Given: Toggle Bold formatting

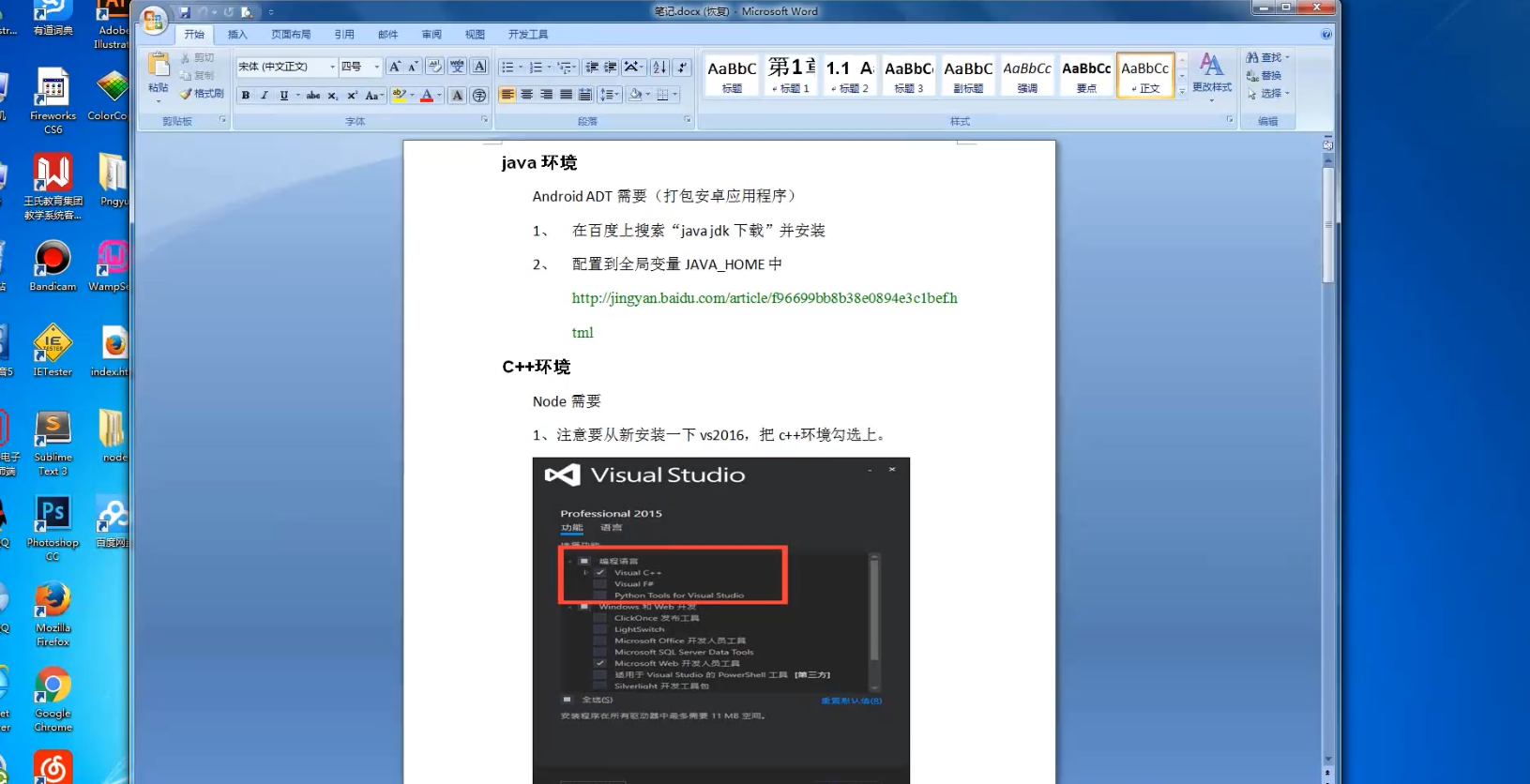Looking at the screenshot, I should tap(246, 95).
